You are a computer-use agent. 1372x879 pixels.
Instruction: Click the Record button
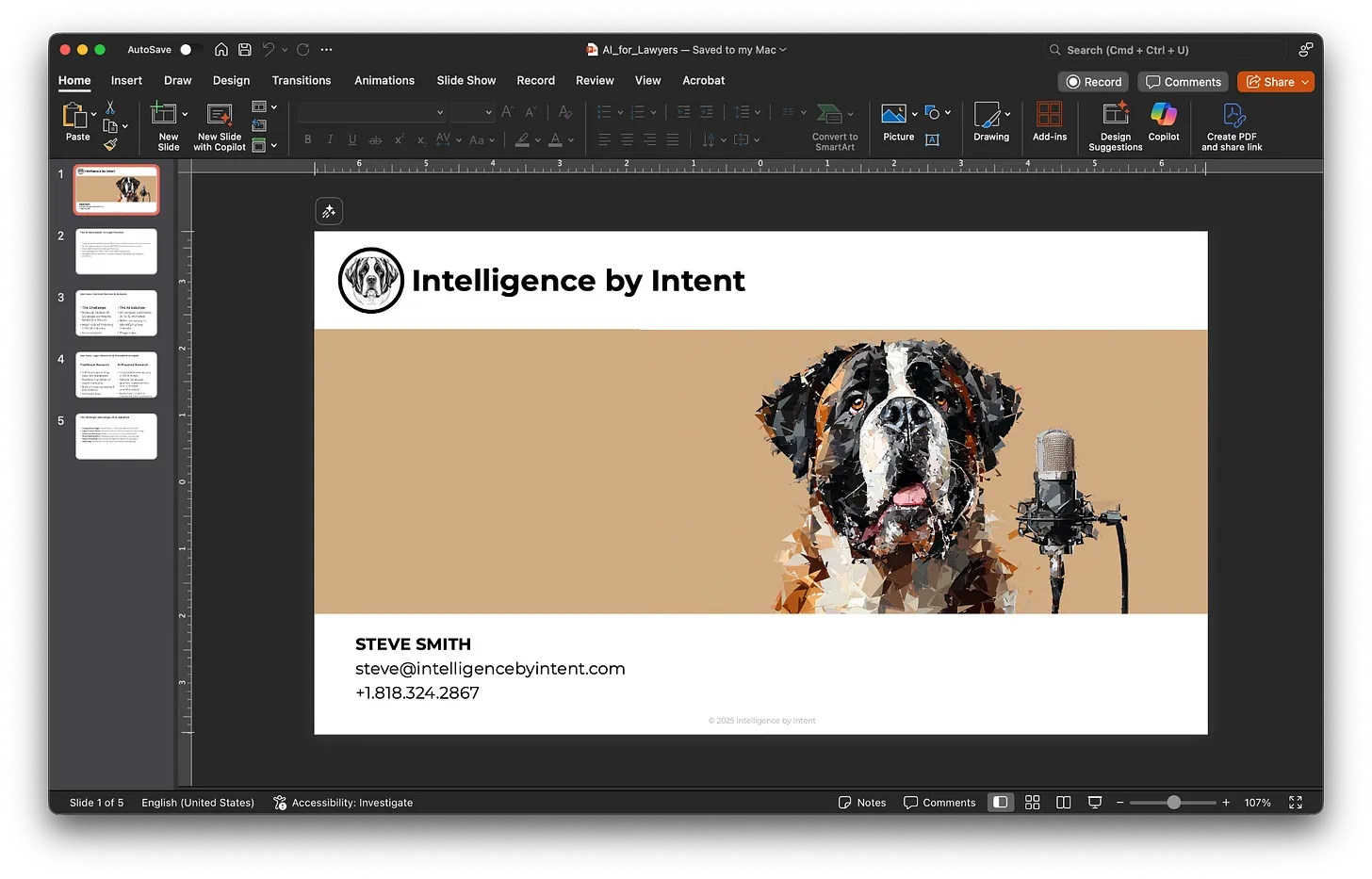(1093, 82)
